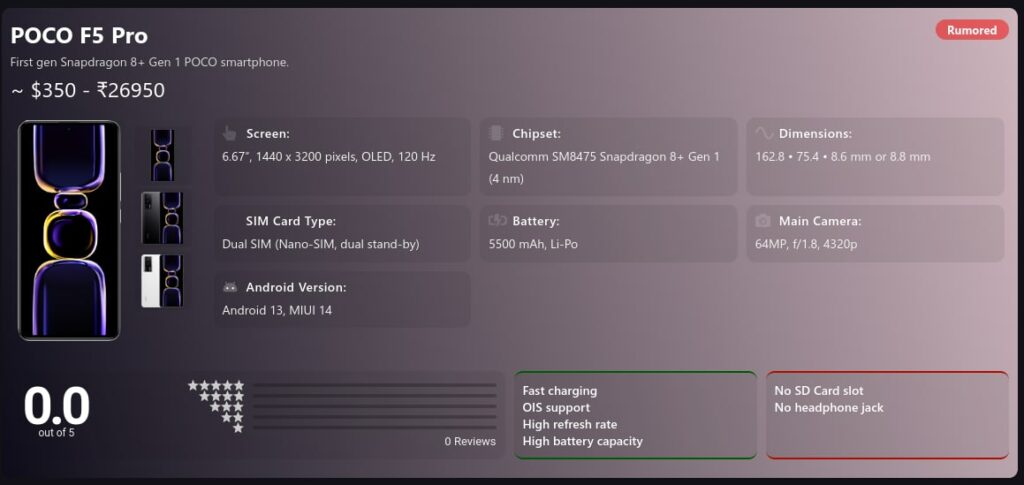Click the red cons box with No SD Card slot
Image resolution: width=1024 pixels, height=485 pixels.
887,415
